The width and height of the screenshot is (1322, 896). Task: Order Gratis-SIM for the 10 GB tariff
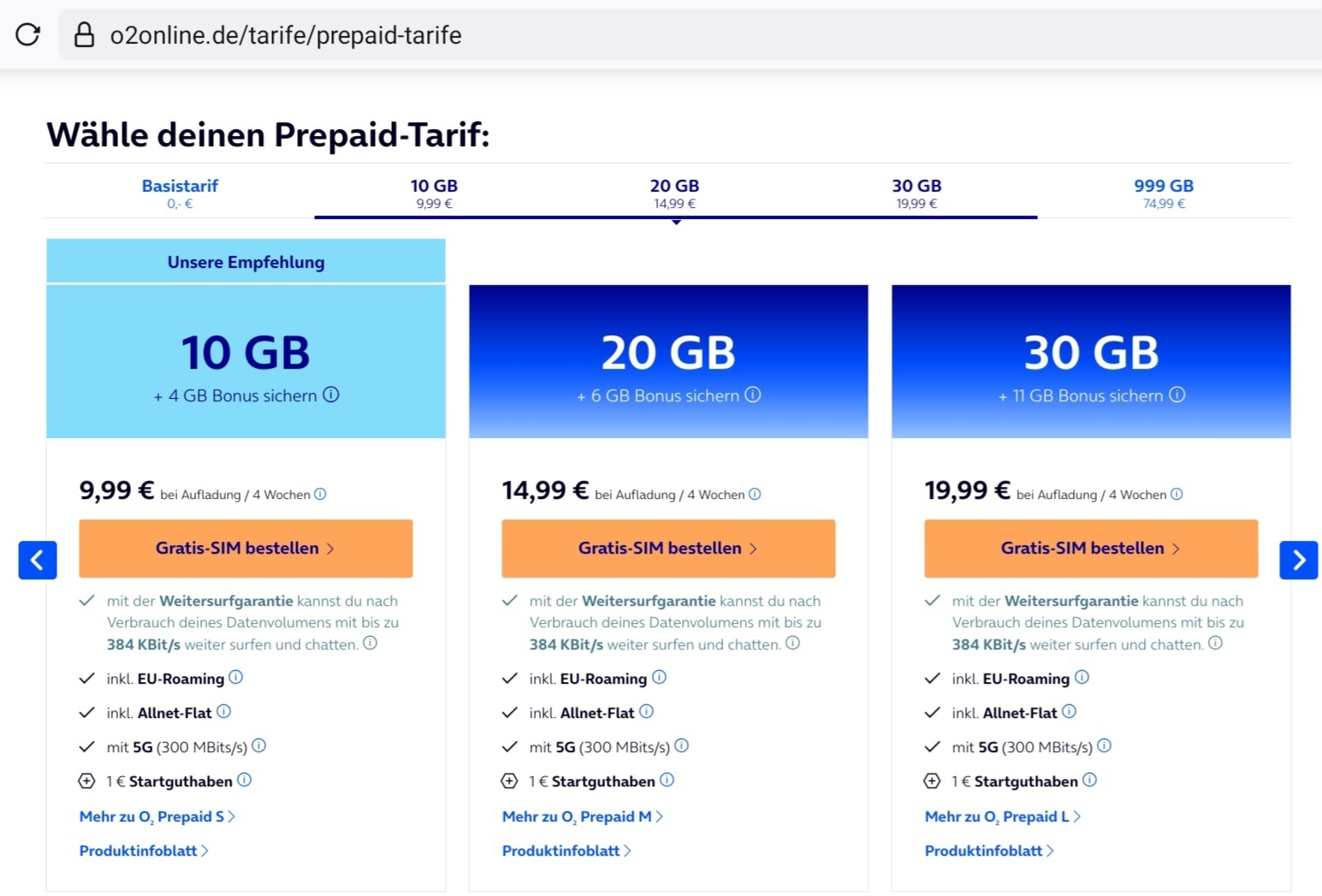pyautogui.click(x=246, y=548)
